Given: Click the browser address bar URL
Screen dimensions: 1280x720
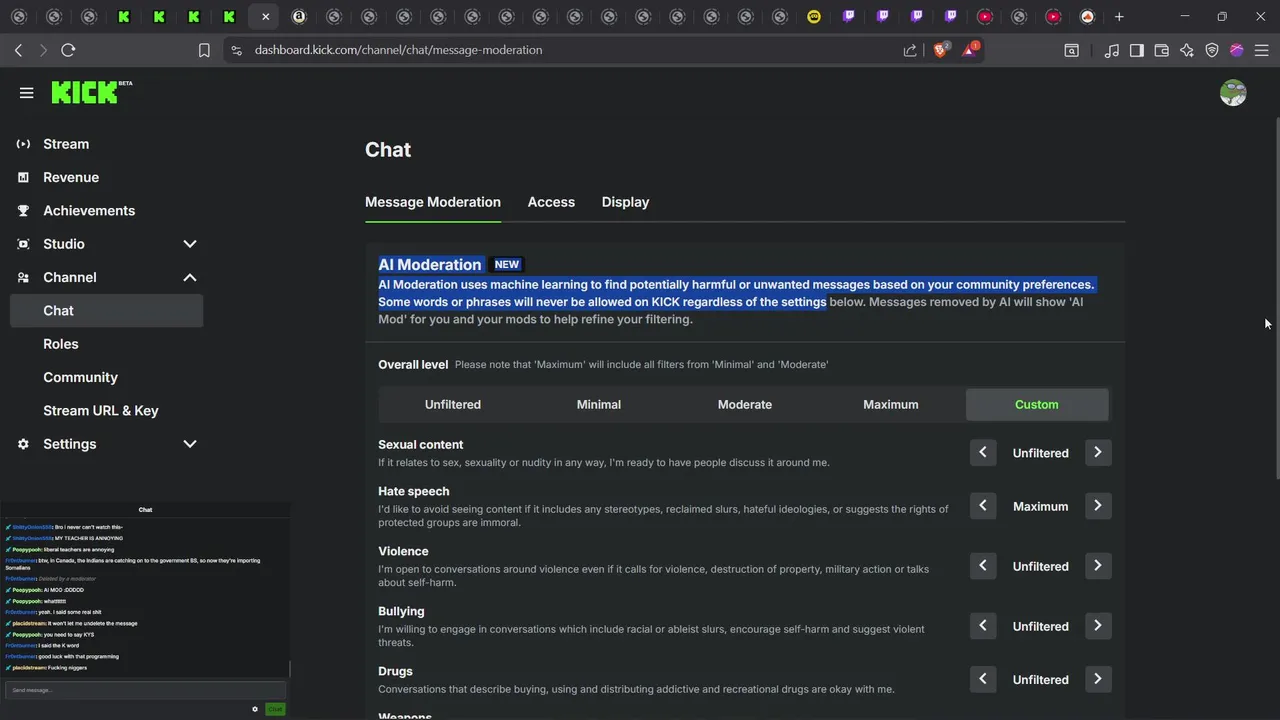Looking at the screenshot, I should (x=398, y=50).
